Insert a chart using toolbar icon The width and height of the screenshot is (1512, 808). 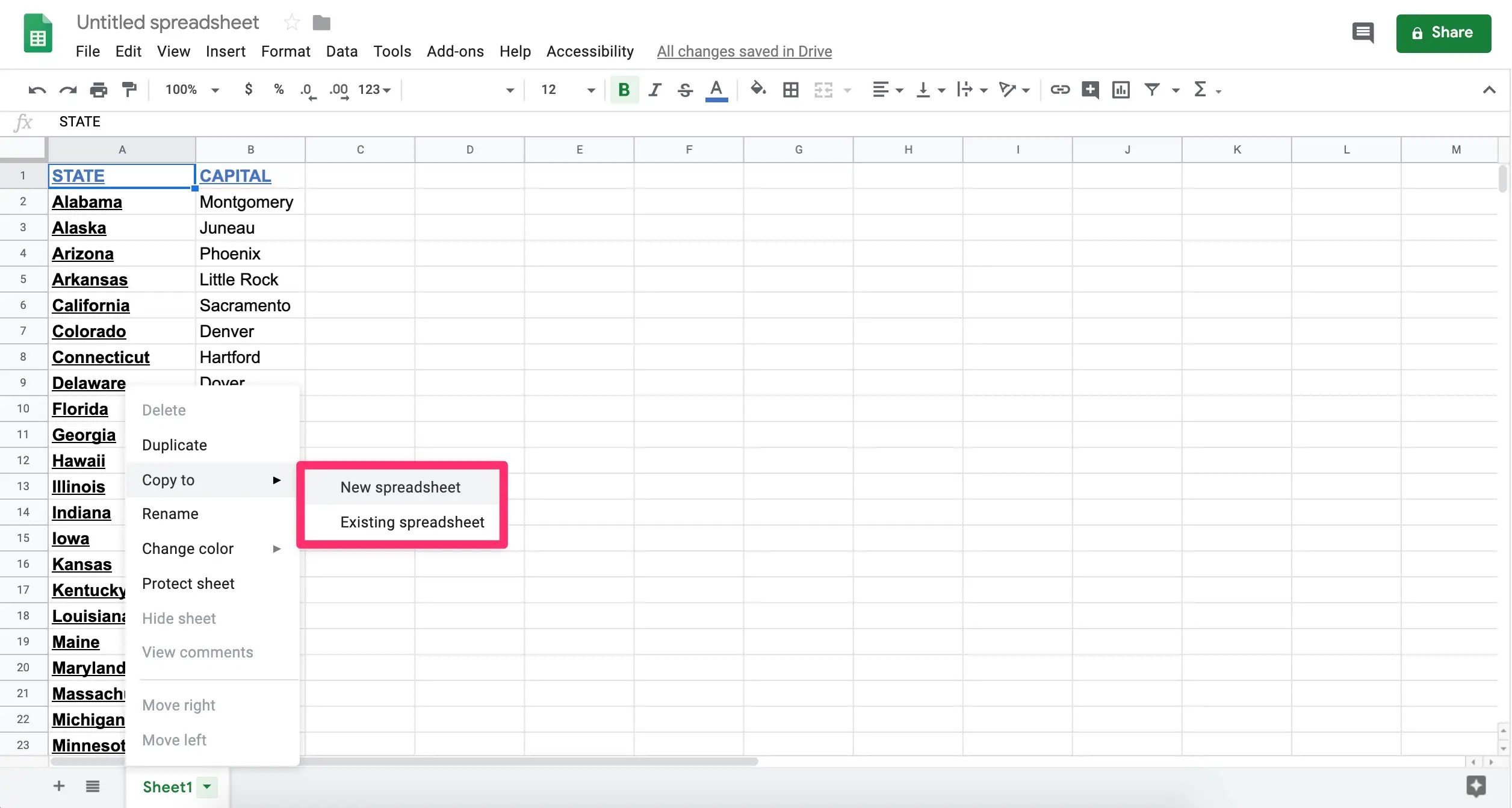(x=1121, y=90)
